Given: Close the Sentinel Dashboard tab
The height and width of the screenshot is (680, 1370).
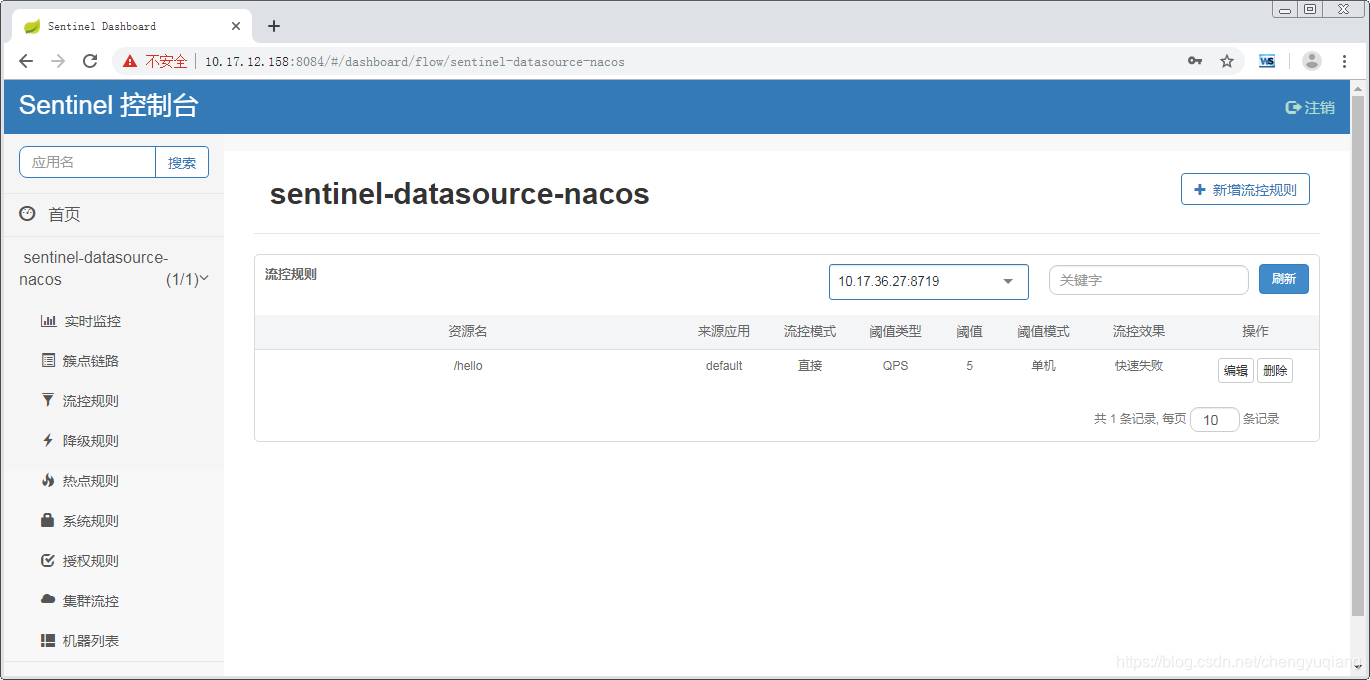Looking at the screenshot, I should 236,26.
